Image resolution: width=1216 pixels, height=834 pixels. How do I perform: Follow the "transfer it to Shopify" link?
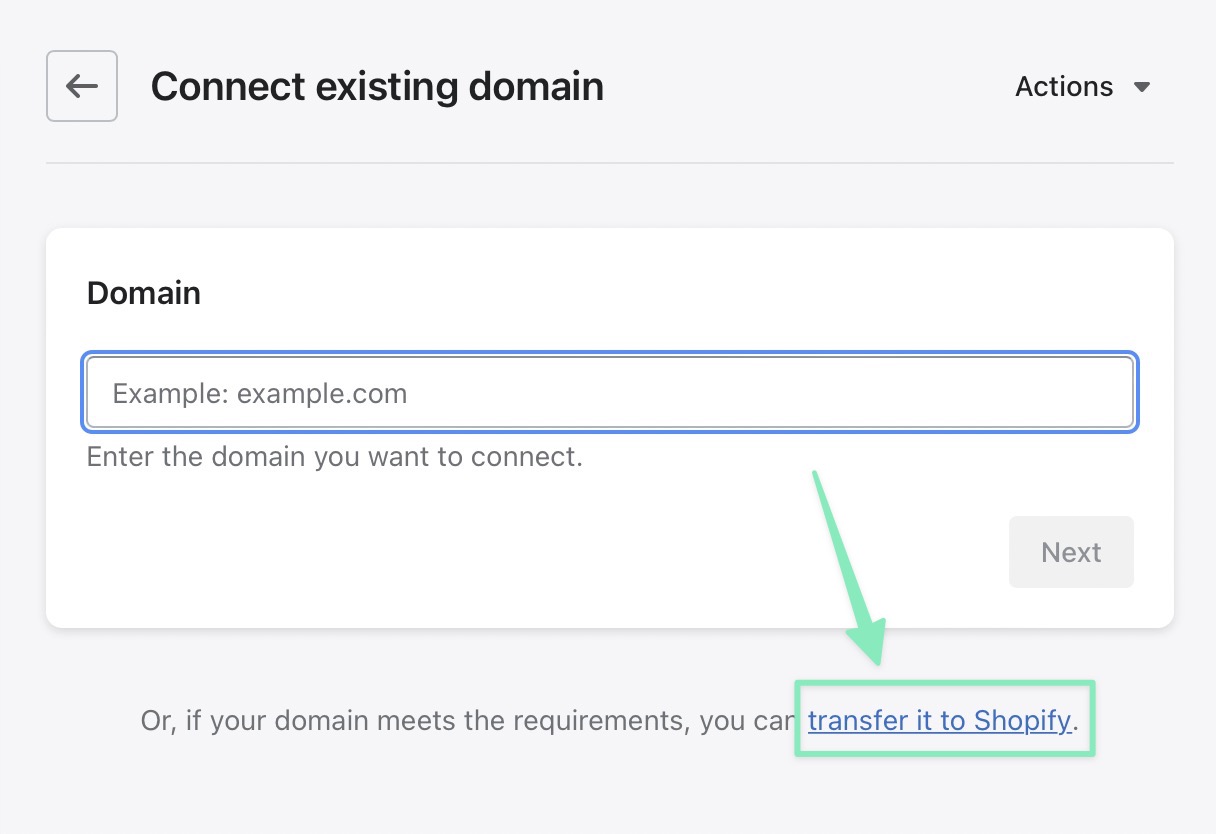pyautogui.click(x=939, y=720)
